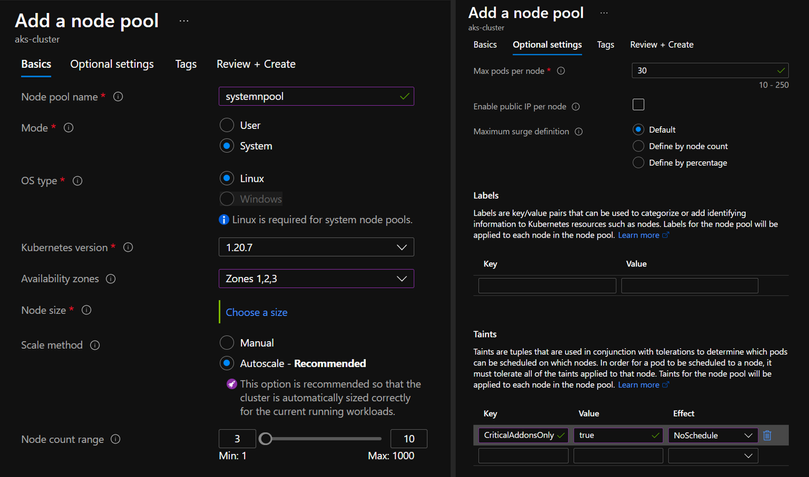The height and width of the screenshot is (477, 809).
Task: Select Autoscale - Recommended option
Action: (226, 364)
